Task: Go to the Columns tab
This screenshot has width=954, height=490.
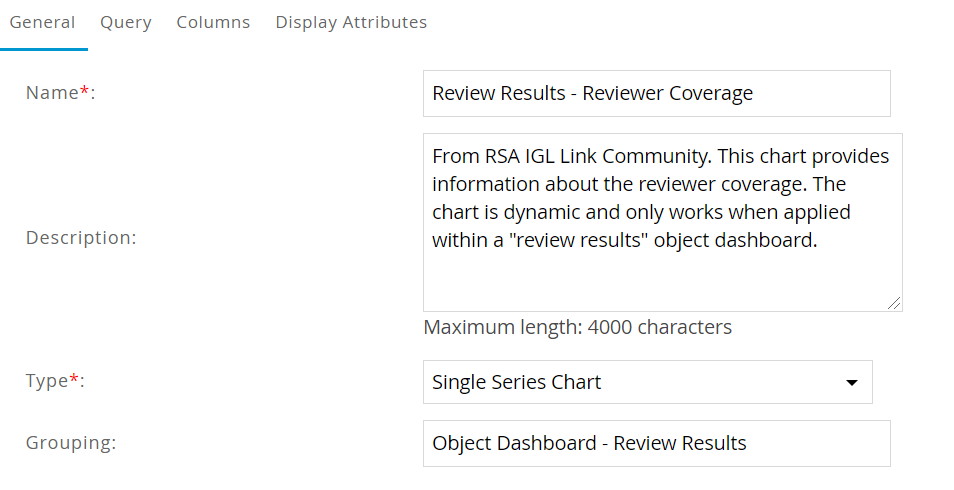Action: click(x=213, y=22)
